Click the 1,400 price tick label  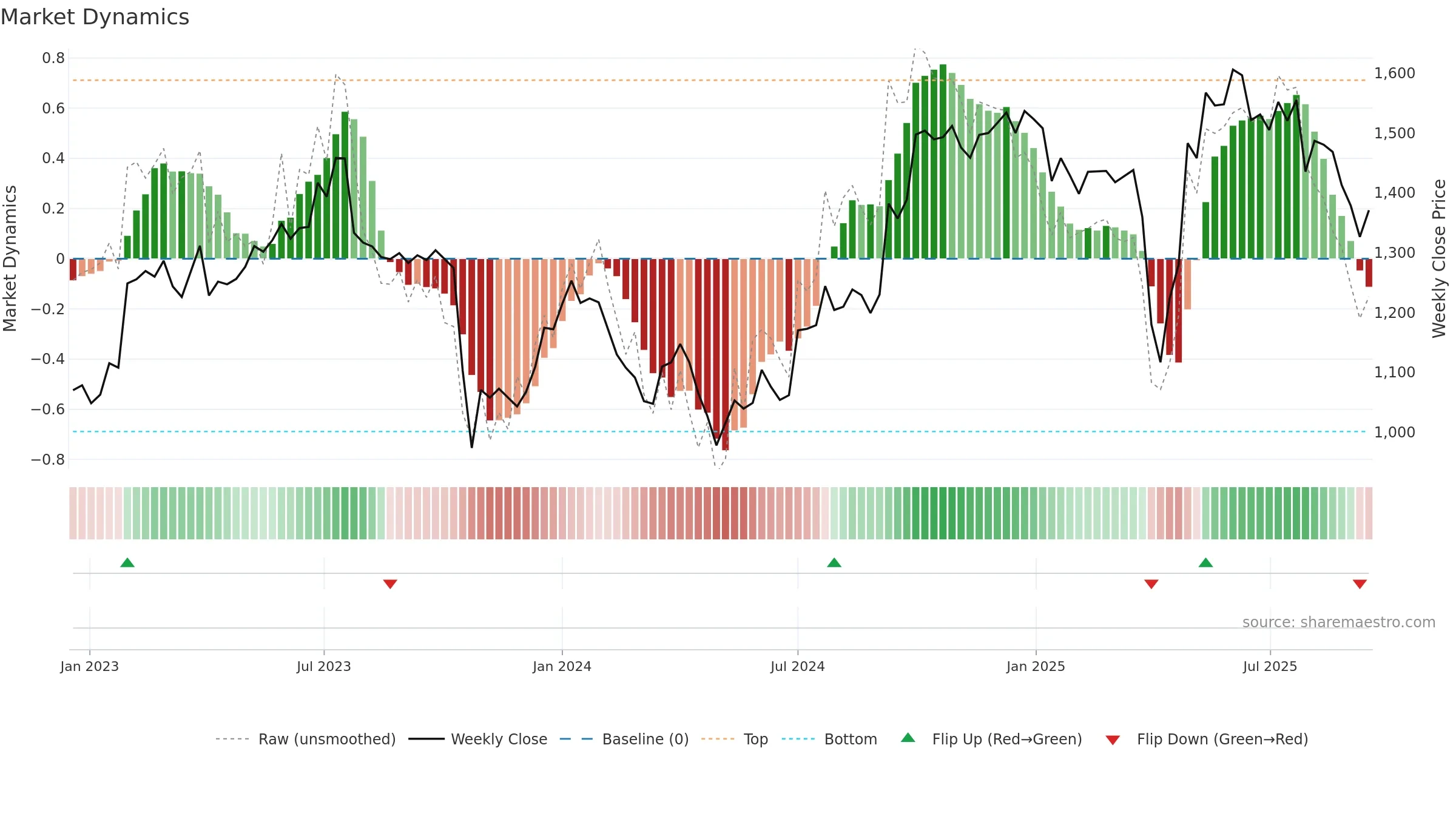click(x=1395, y=193)
